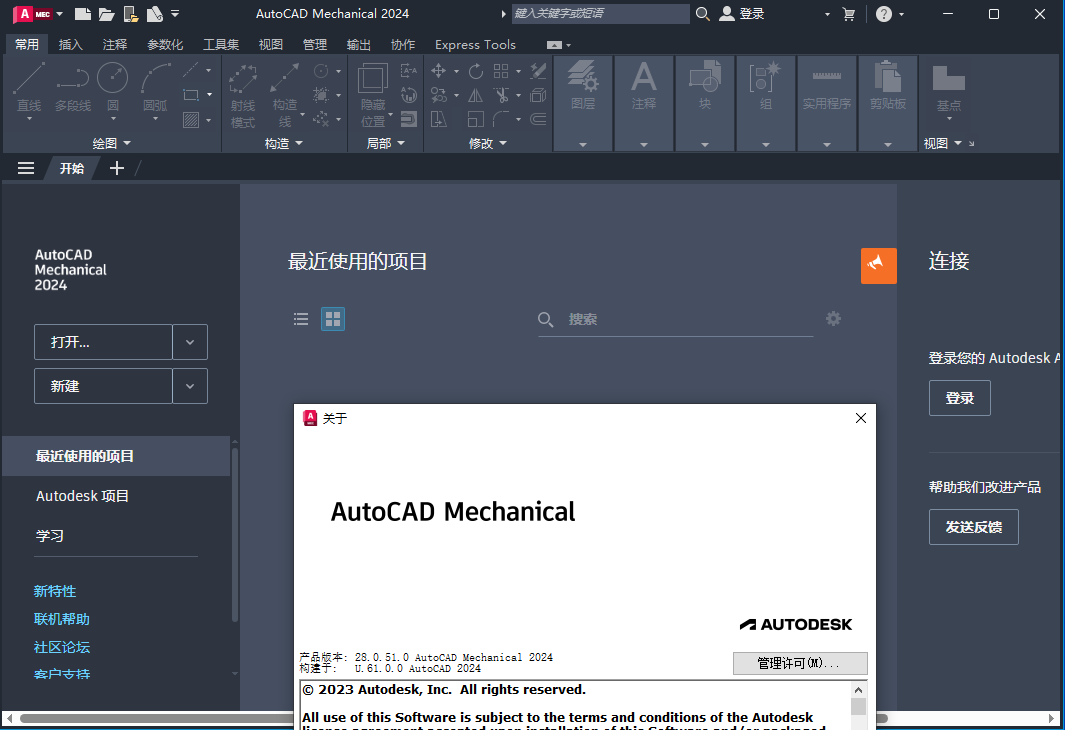This screenshot has width=1065, height=730.
Task: Click the 射线模式 (Ray mode) icon
Action: [x=242, y=94]
